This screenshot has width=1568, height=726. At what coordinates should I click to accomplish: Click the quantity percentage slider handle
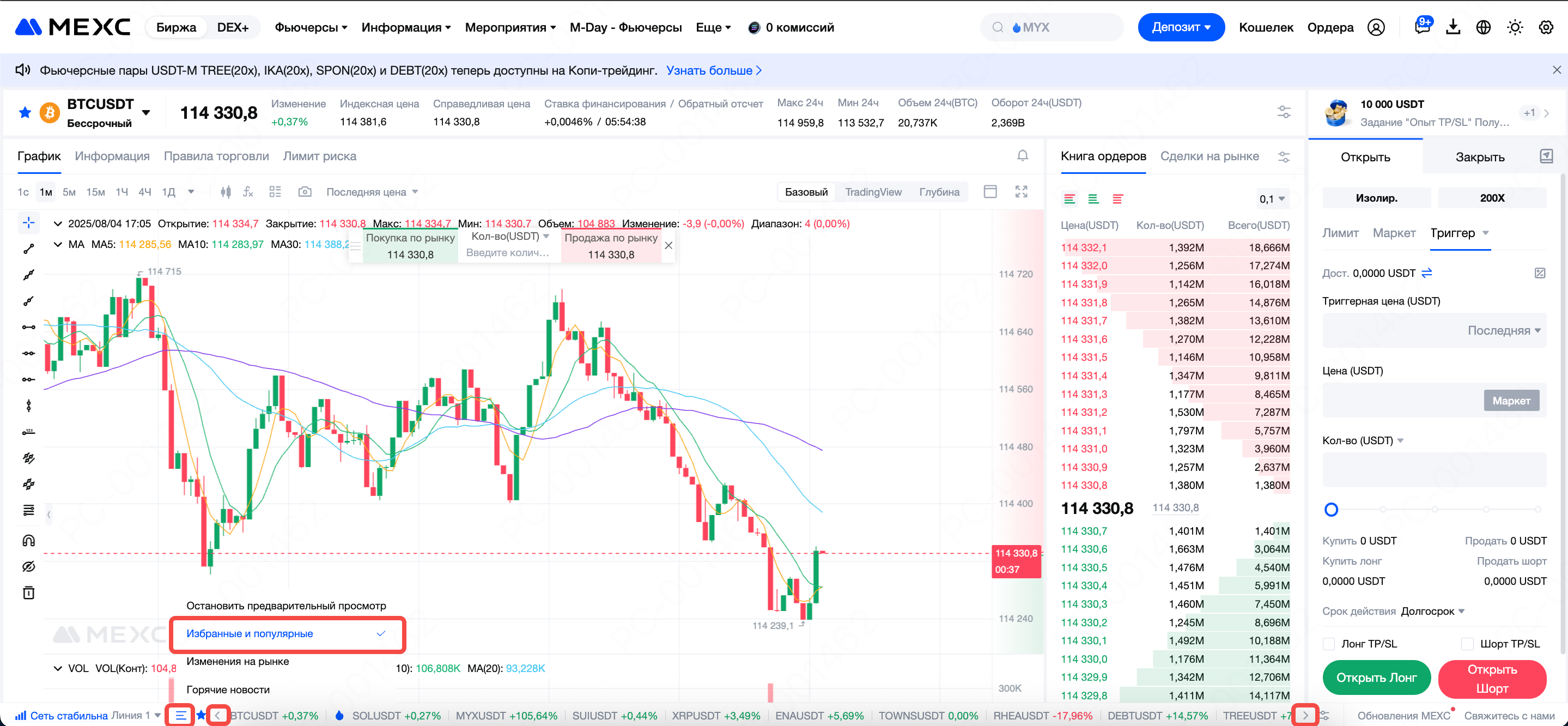pyautogui.click(x=1331, y=509)
